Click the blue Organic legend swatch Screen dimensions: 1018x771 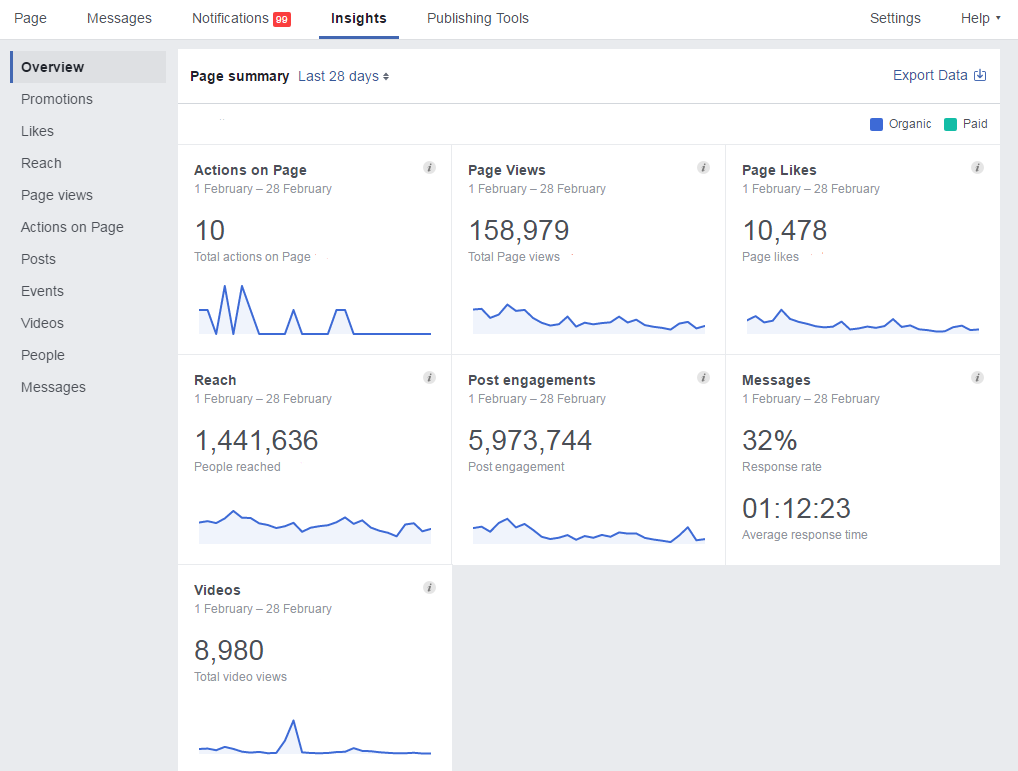pyautogui.click(x=876, y=124)
